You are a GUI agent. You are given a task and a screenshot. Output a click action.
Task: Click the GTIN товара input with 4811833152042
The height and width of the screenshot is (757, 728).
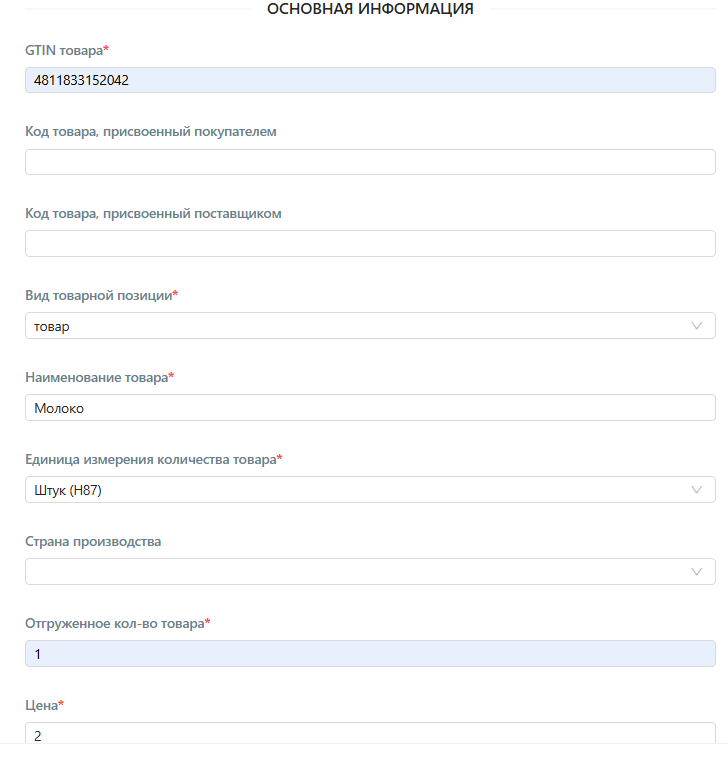click(370, 80)
